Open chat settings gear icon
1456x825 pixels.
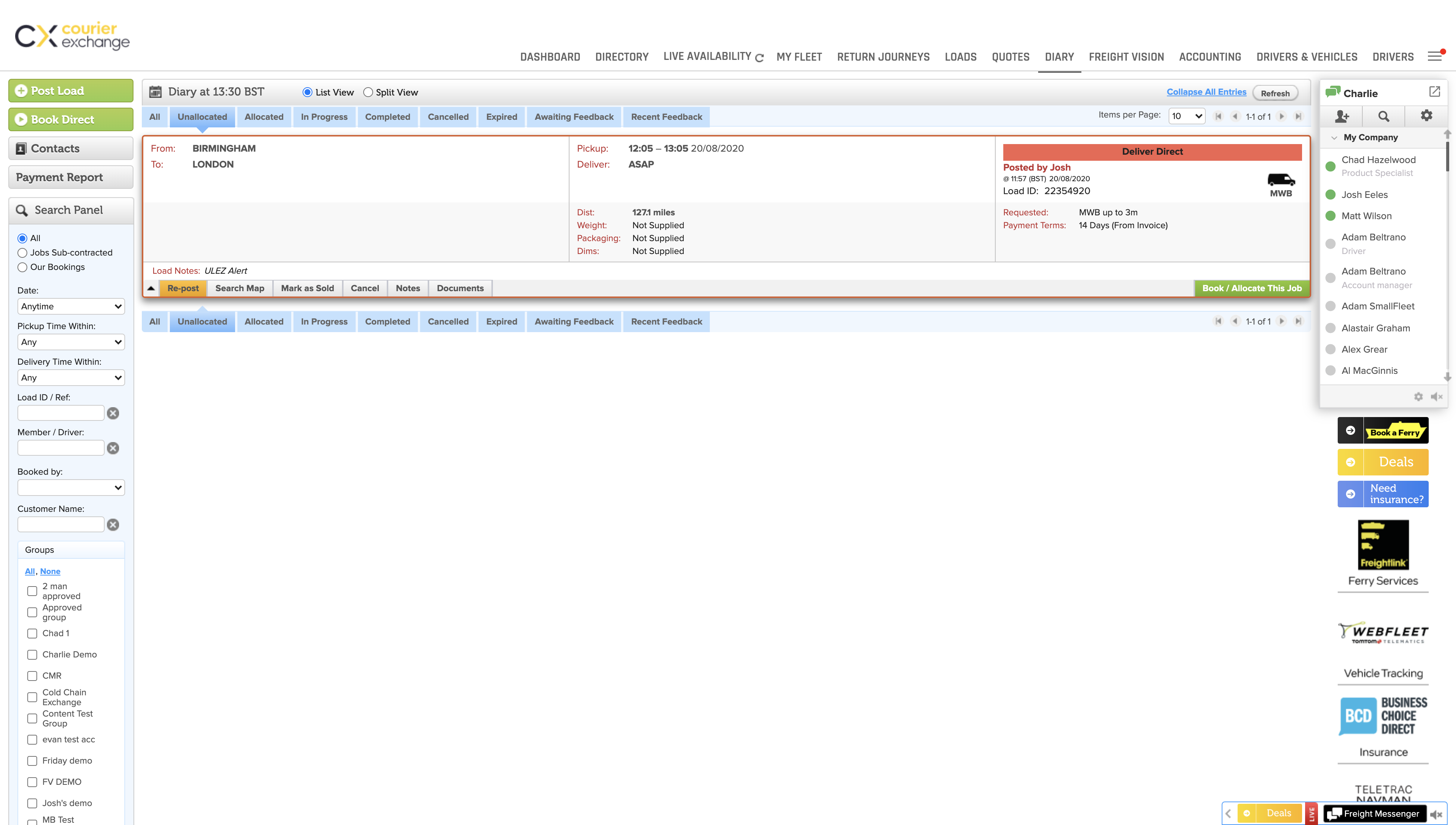[x=1426, y=116]
